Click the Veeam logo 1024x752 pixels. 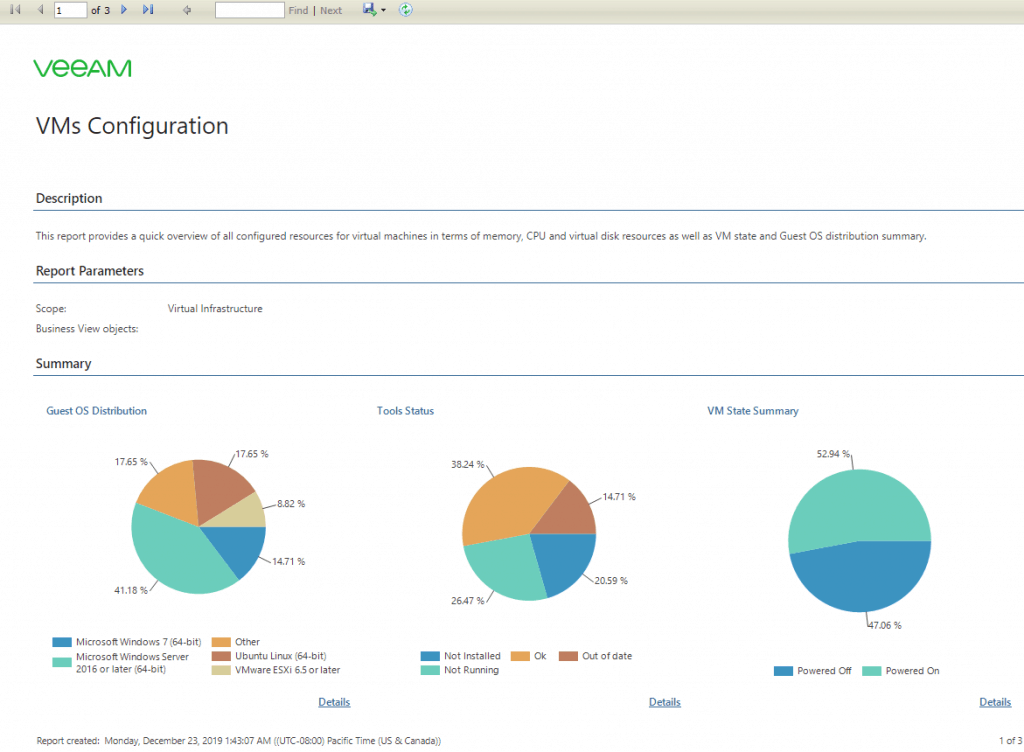[82, 69]
